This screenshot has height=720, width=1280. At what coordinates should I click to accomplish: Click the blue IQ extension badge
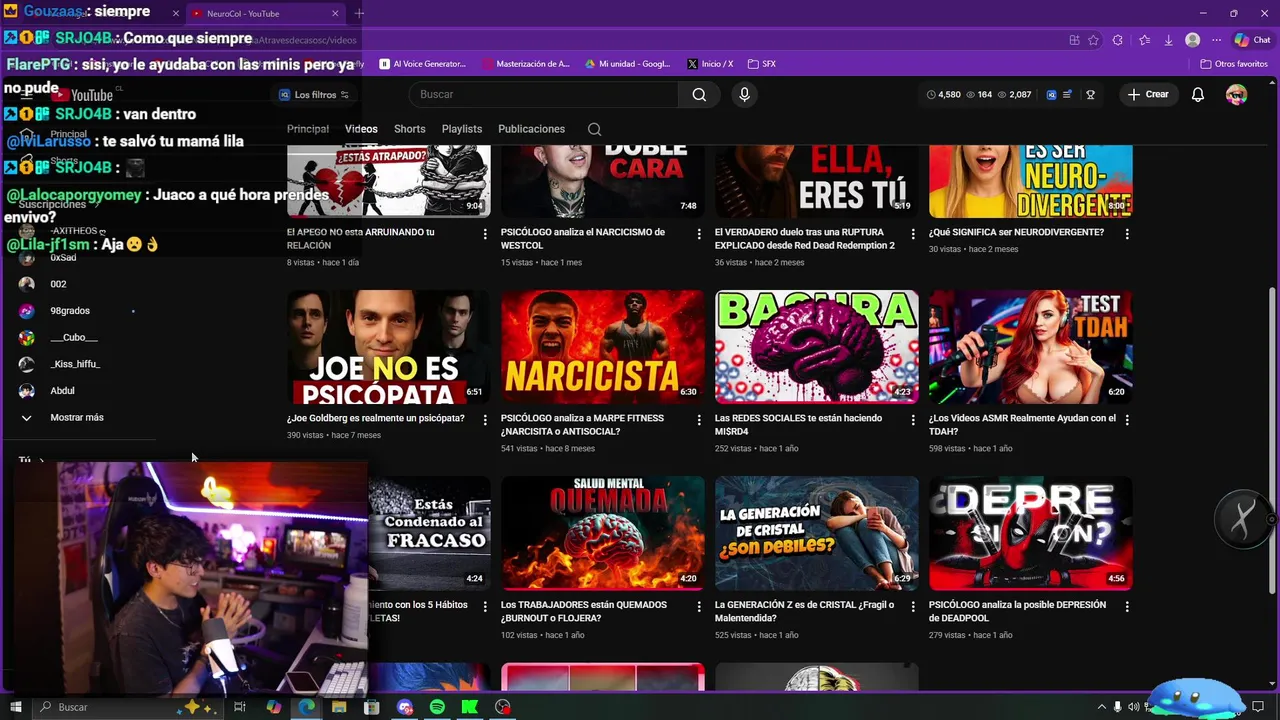point(1051,95)
